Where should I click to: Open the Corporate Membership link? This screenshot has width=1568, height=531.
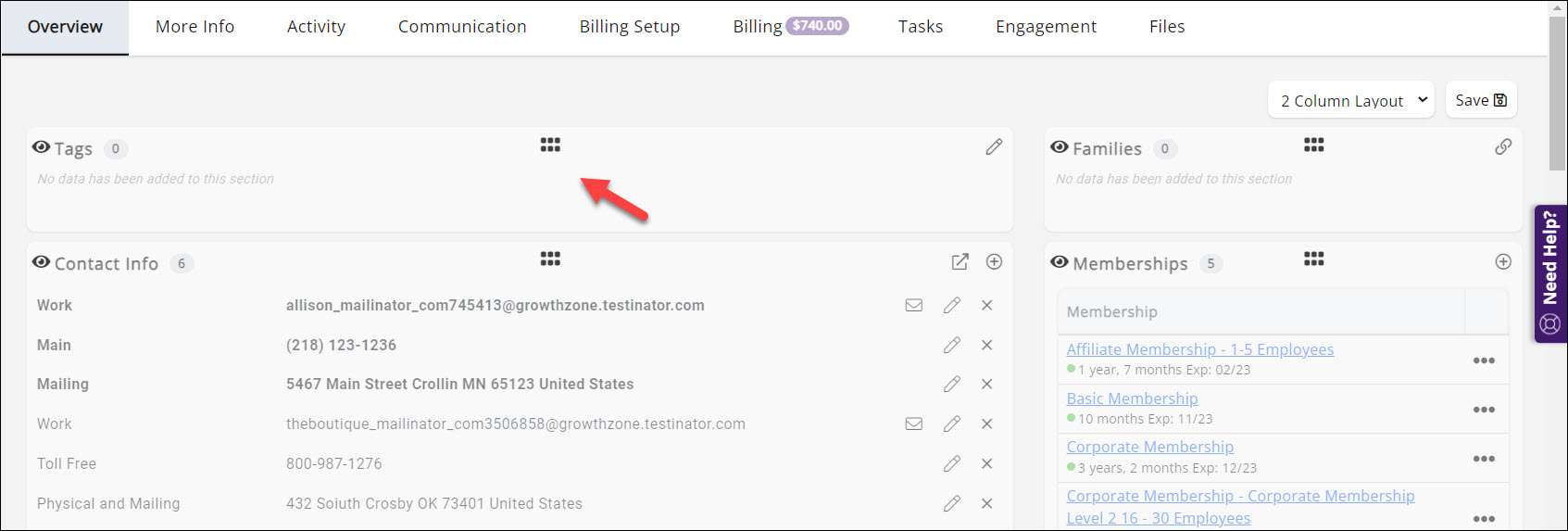[x=1149, y=447]
